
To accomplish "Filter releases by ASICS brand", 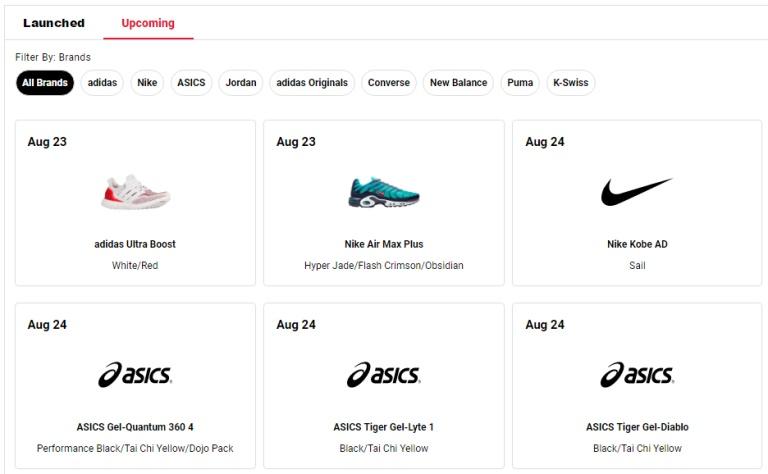I will (191, 83).
